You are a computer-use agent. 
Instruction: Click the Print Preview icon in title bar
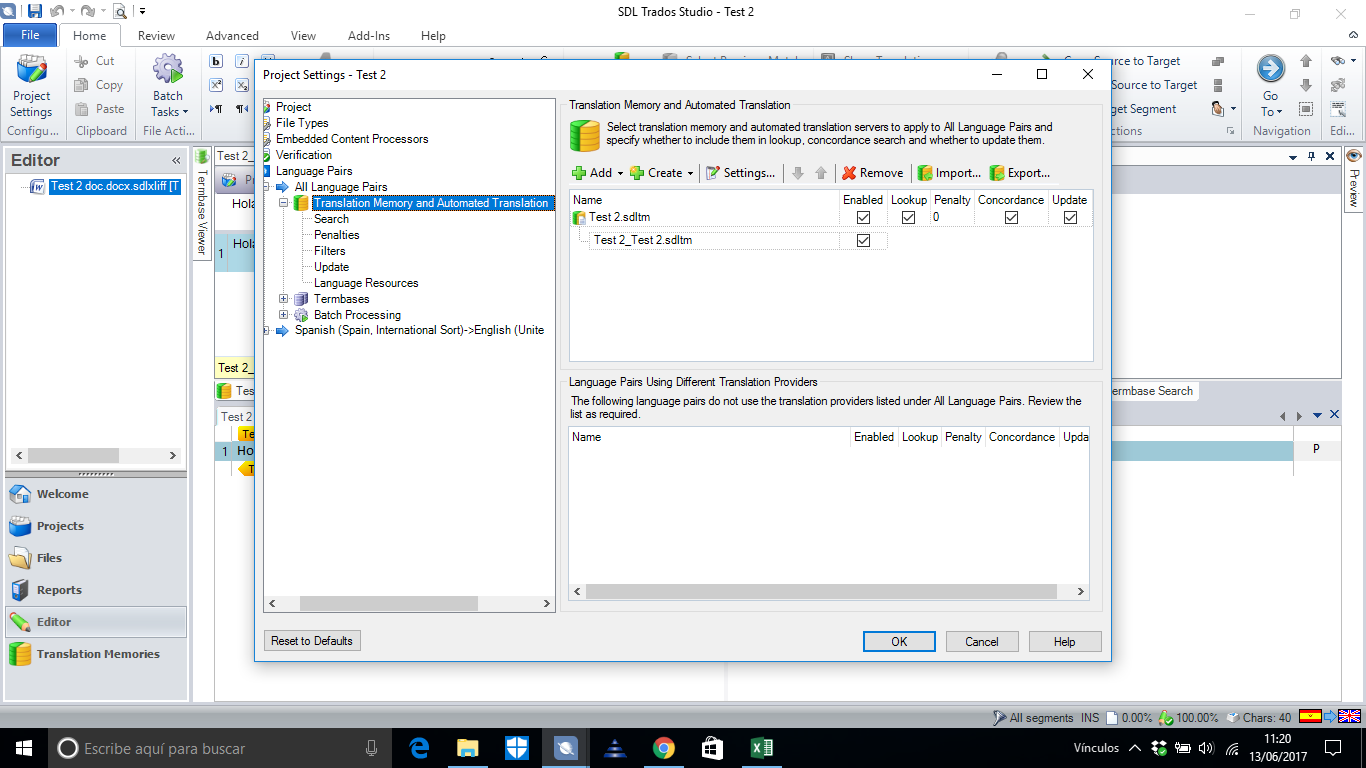[x=119, y=12]
